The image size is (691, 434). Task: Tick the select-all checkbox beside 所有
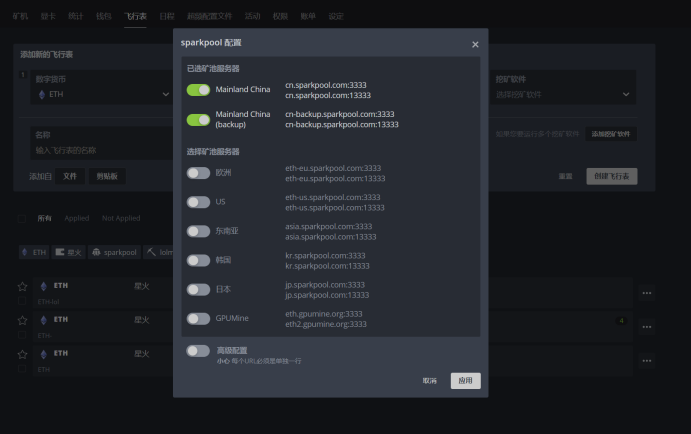click(x=22, y=219)
